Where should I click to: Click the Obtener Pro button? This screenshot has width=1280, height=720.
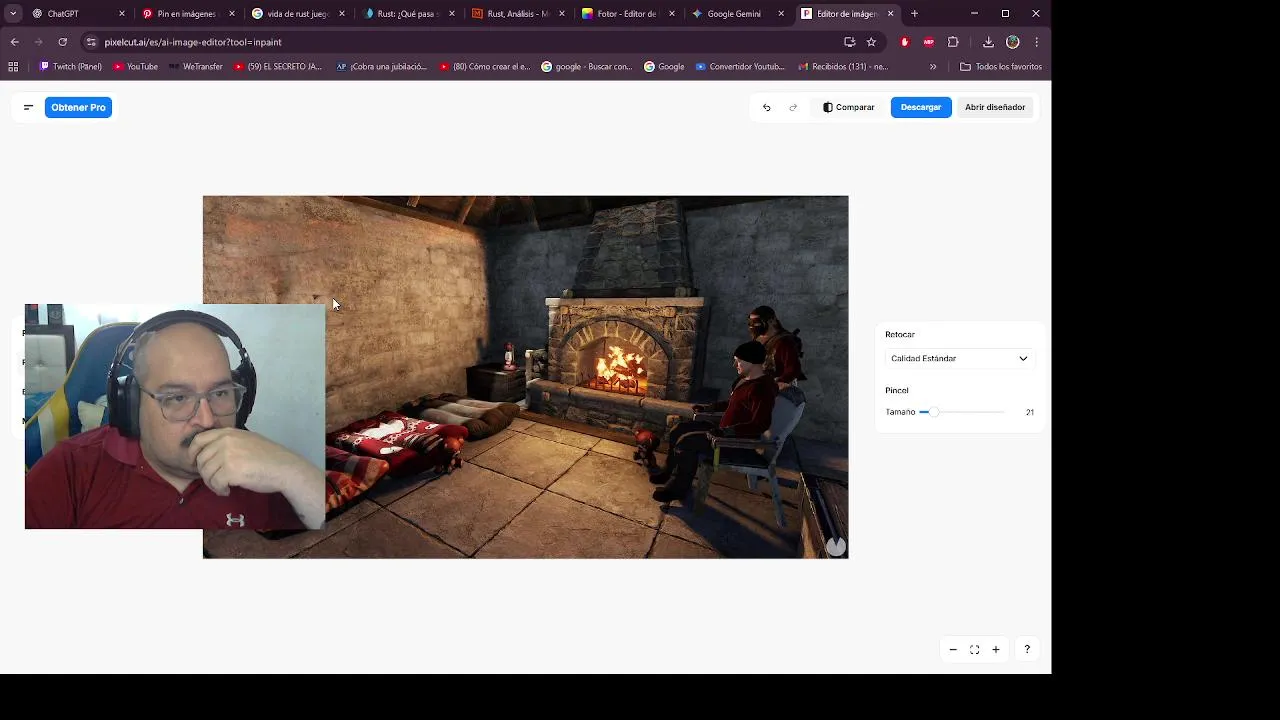coord(78,107)
